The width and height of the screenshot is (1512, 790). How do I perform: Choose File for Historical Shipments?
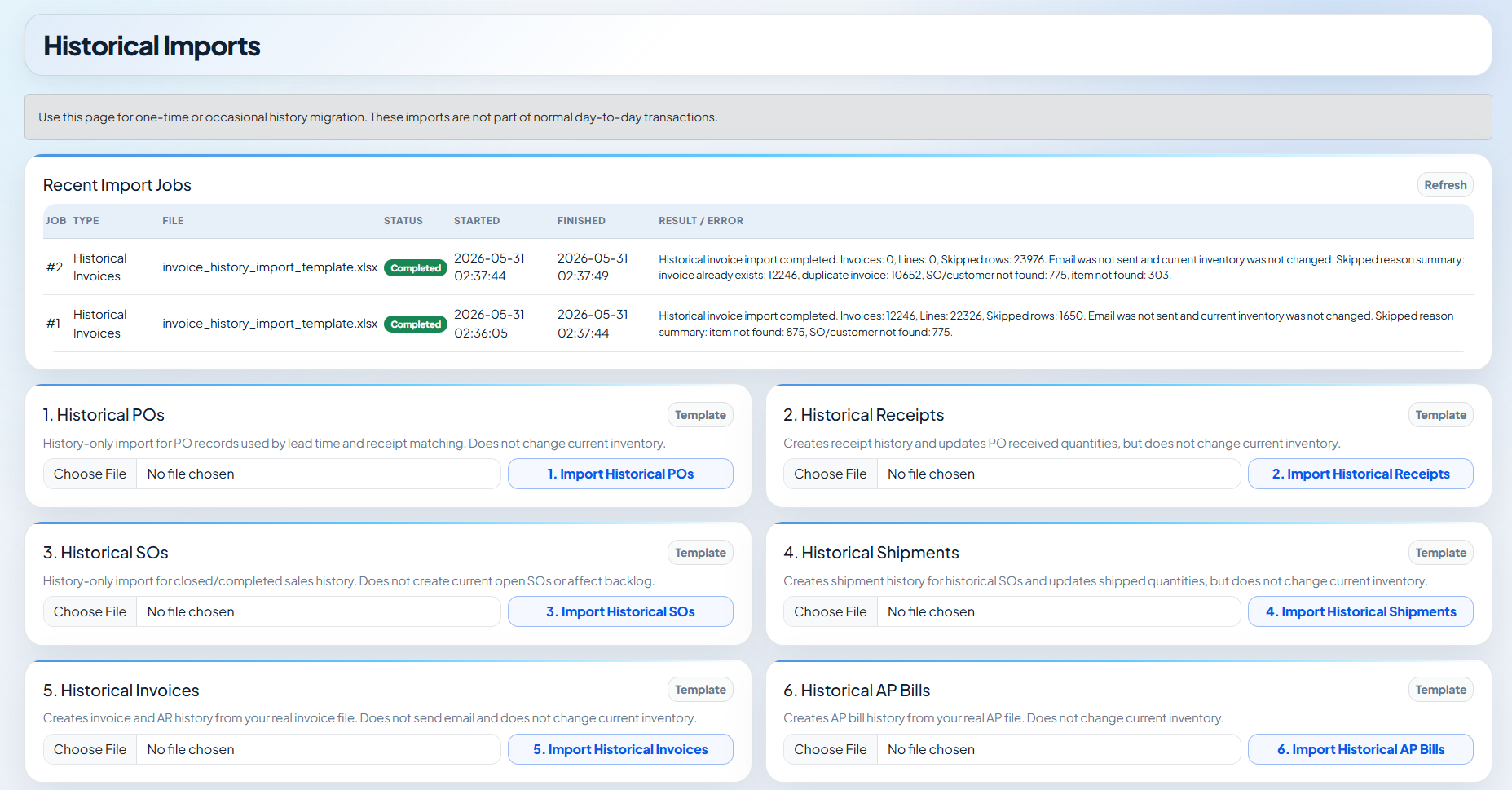[831, 611]
